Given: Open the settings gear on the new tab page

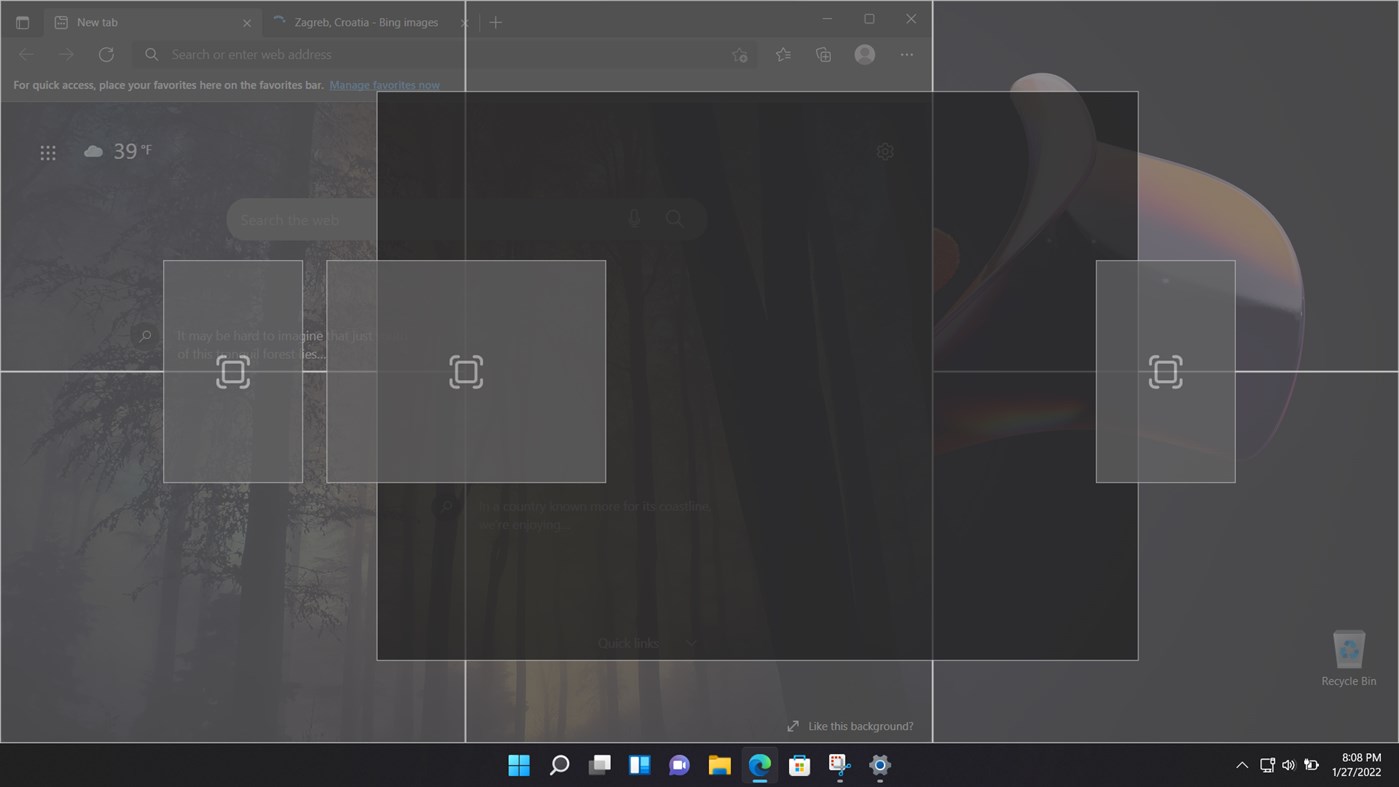Looking at the screenshot, I should pyautogui.click(x=884, y=151).
